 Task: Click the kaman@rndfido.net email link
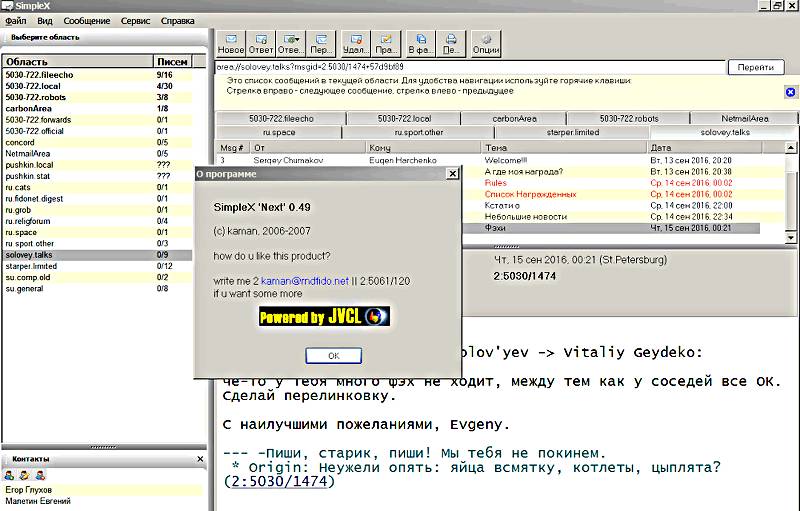305,281
